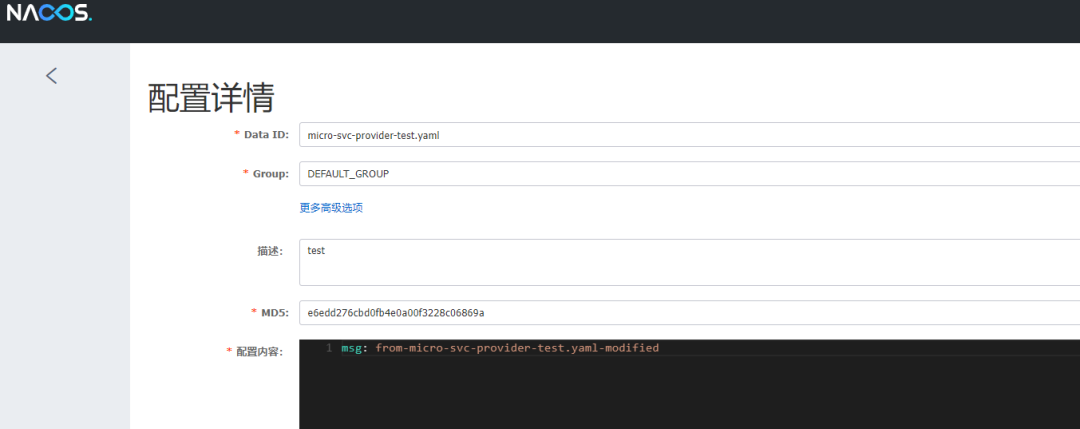Viewport: 1080px width, 429px height.
Task: Click the 描述 textarea containing test
Action: tap(688, 262)
